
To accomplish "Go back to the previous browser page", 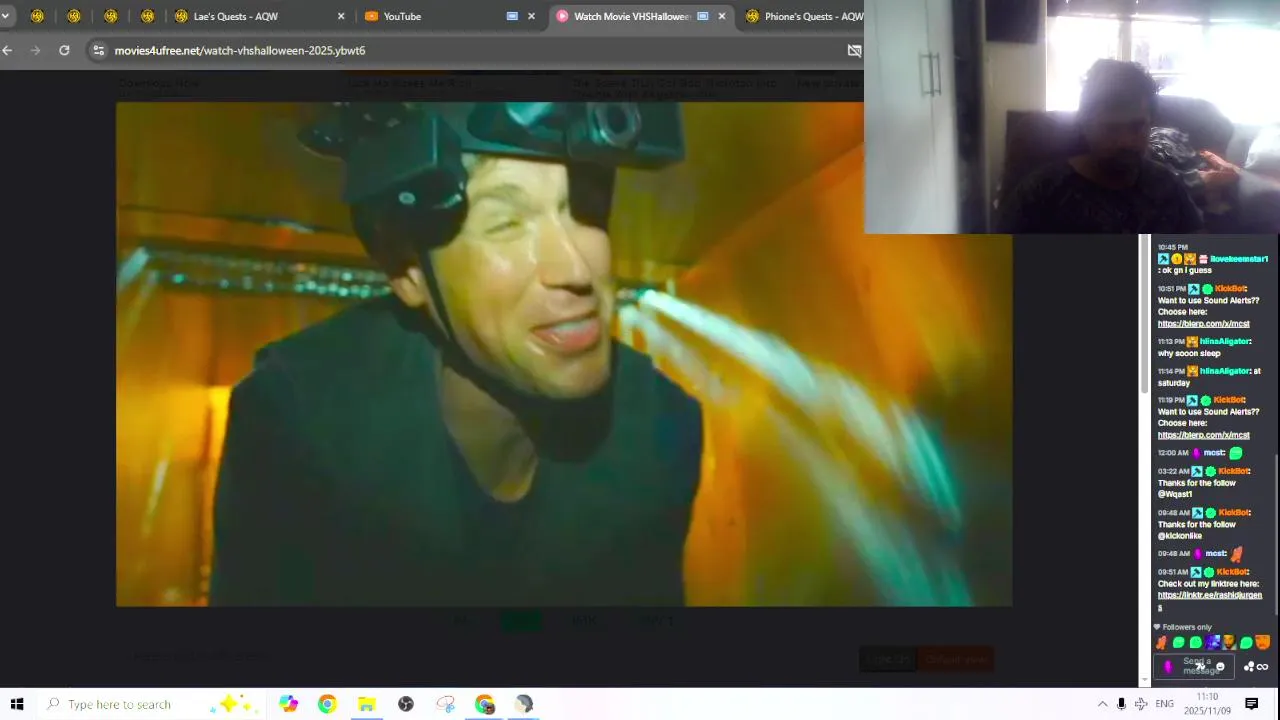I will pyautogui.click(x=8, y=50).
